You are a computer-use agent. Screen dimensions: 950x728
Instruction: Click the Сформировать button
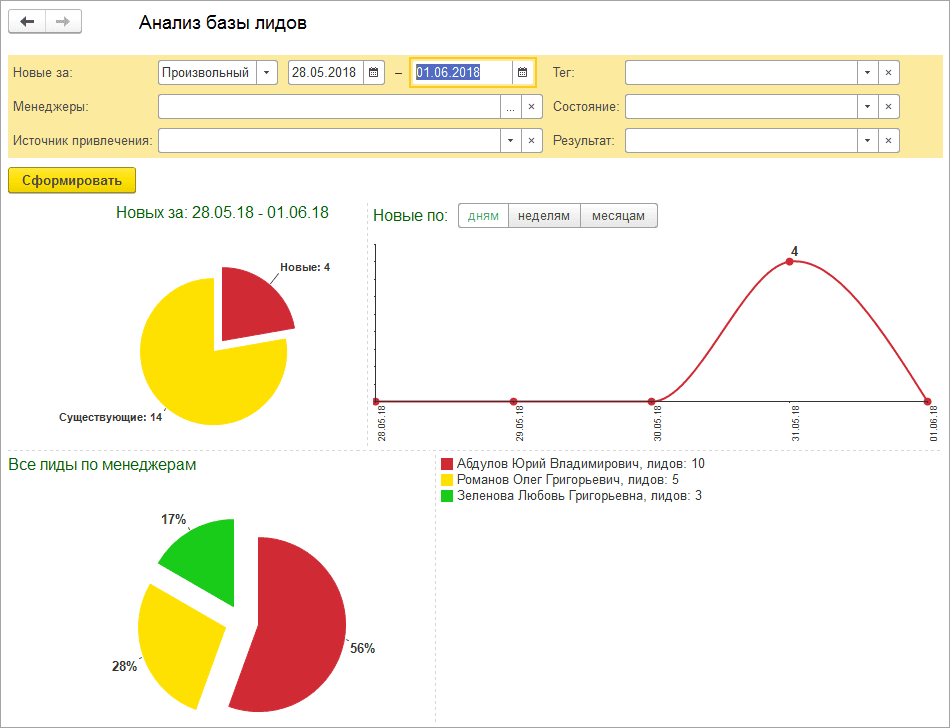(x=72, y=180)
